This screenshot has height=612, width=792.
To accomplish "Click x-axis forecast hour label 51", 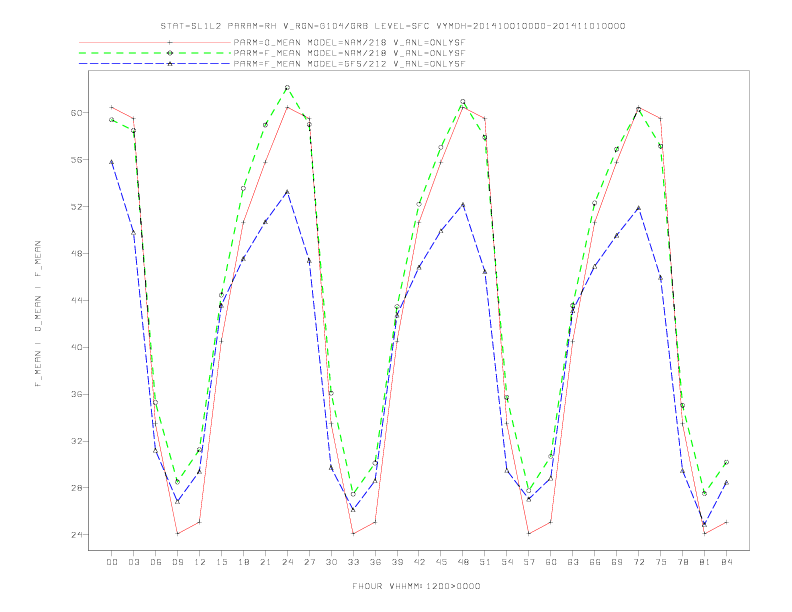I will tap(485, 562).
